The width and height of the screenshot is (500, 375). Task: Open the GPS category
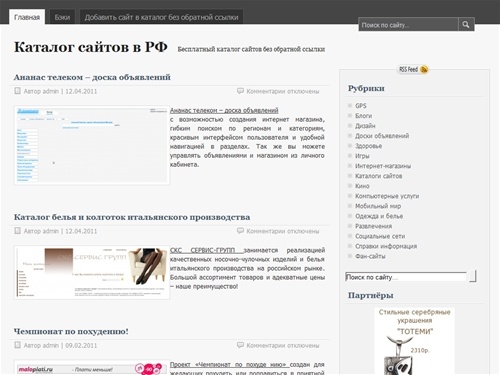361,106
